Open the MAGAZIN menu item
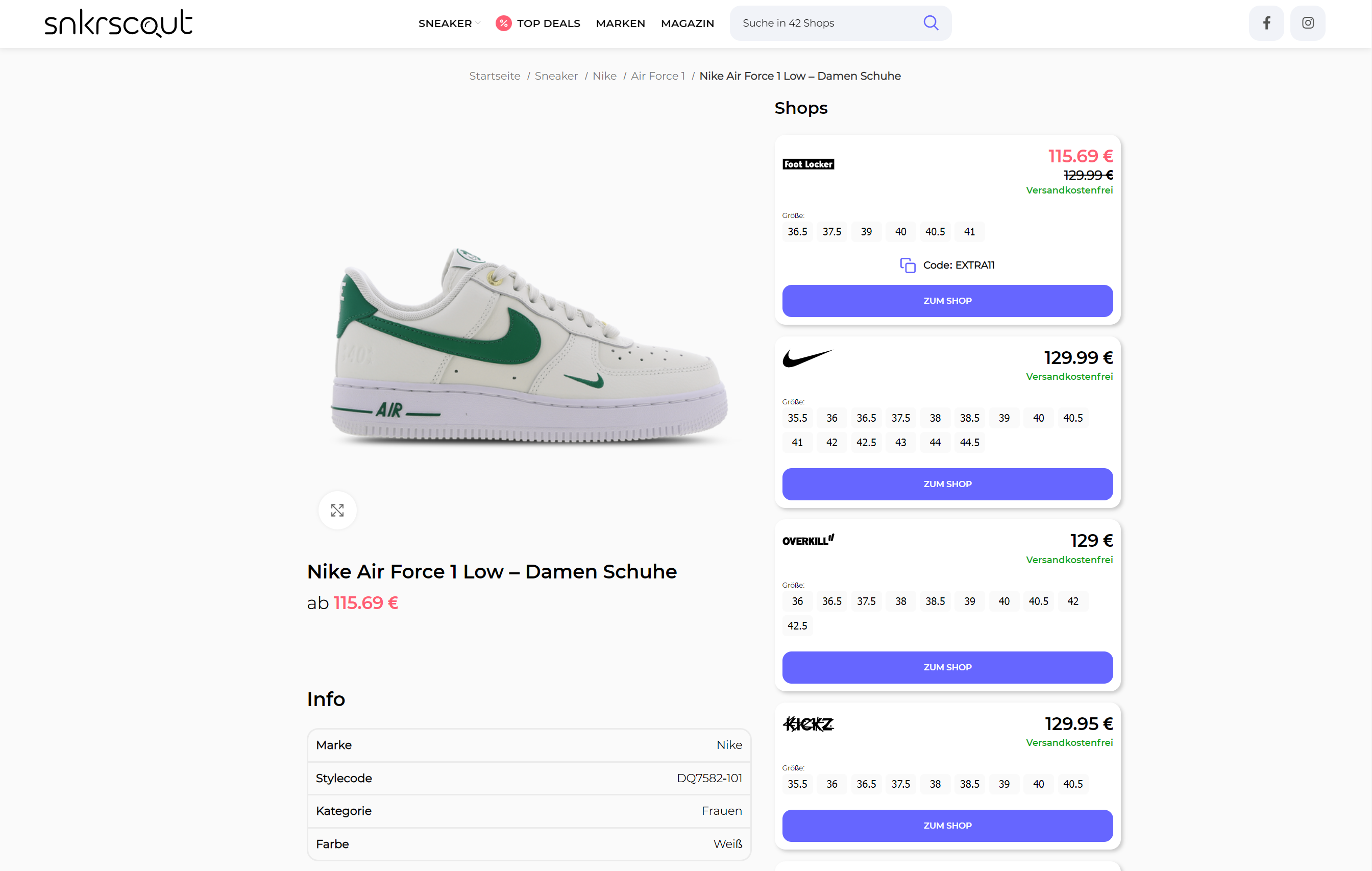Image resolution: width=1372 pixels, height=871 pixels. (x=687, y=23)
